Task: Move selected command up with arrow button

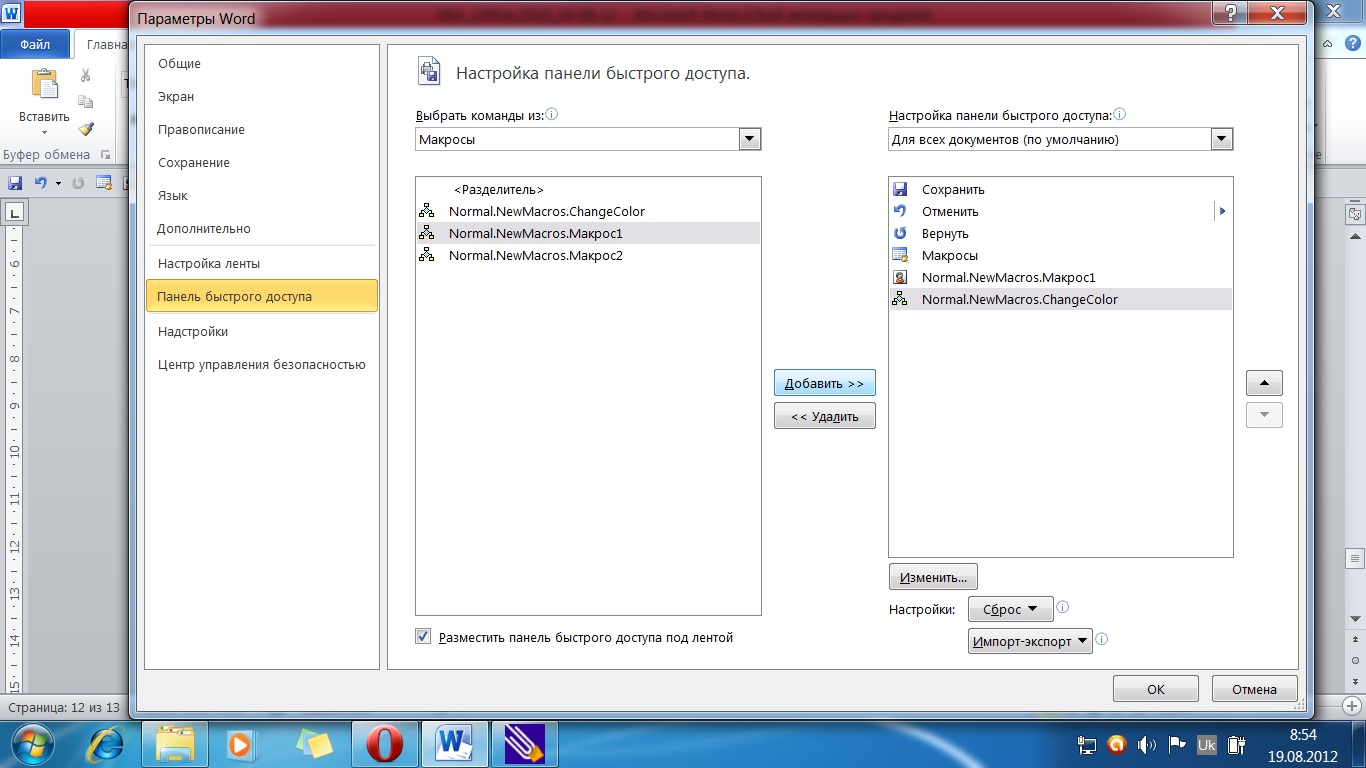Action: click(1264, 383)
